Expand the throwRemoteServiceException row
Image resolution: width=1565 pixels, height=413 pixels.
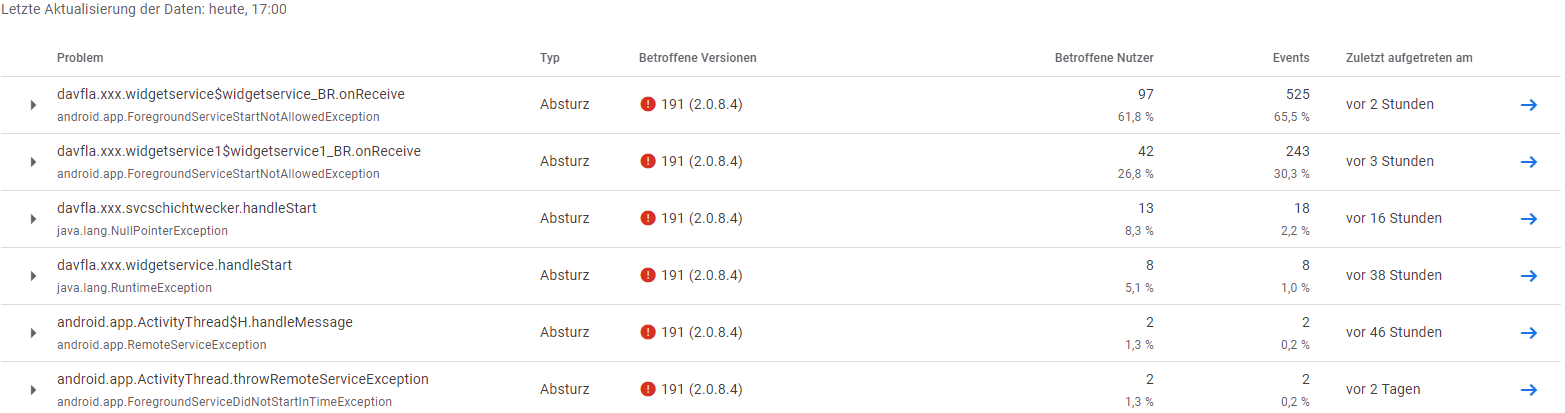click(x=33, y=390)
